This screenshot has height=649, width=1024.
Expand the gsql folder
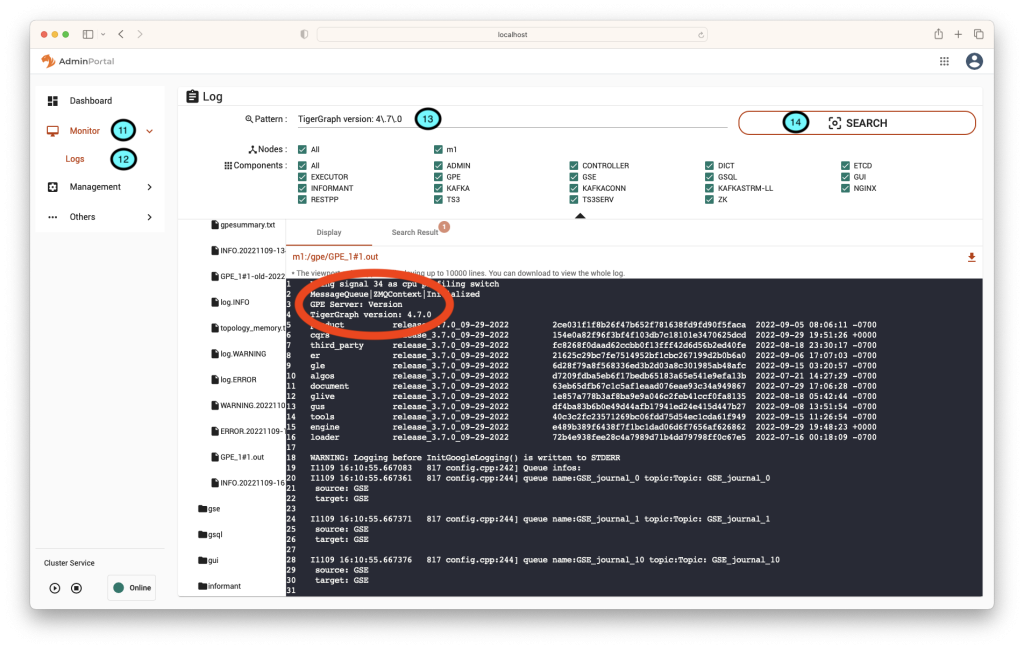point(210,534)
